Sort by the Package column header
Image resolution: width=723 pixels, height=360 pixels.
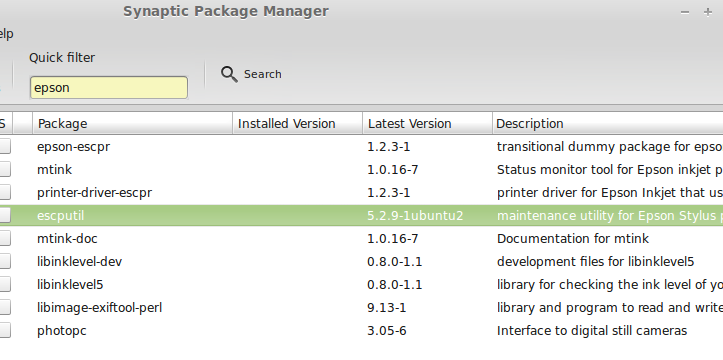tap(132, 124)
